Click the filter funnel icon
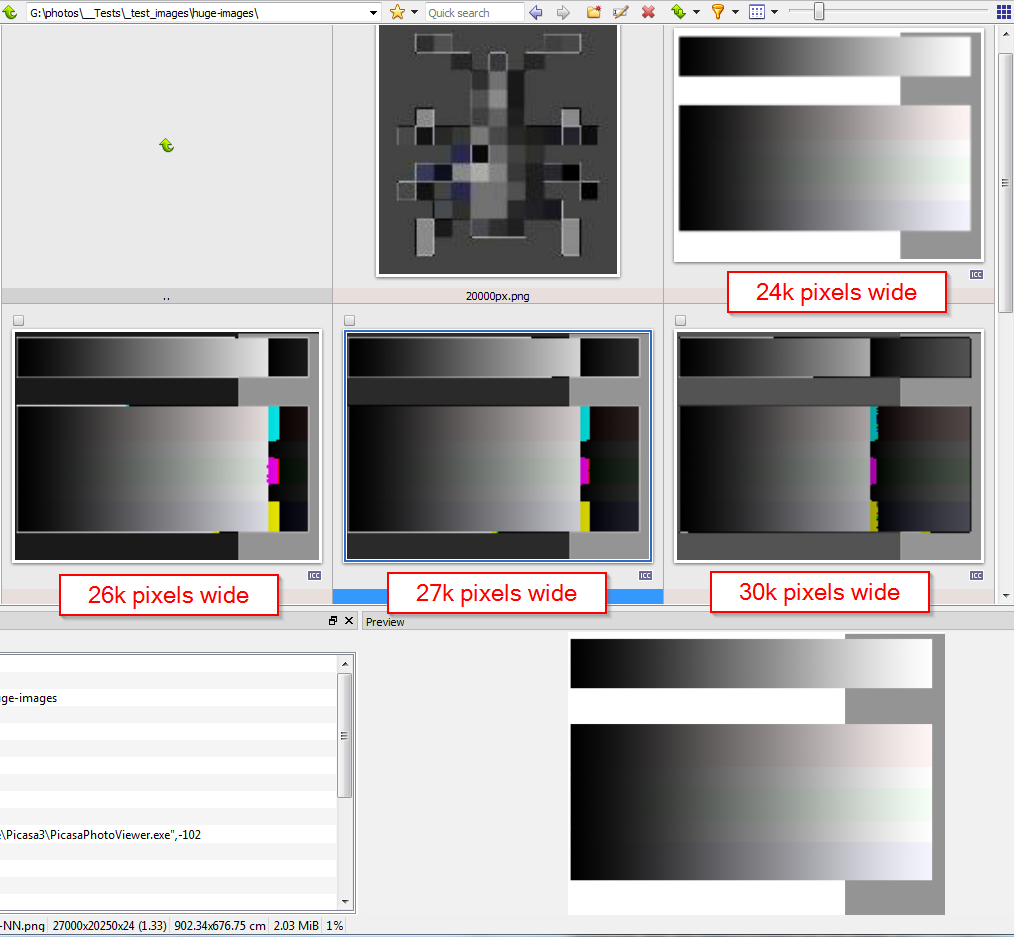 click(x=718, y=12)
